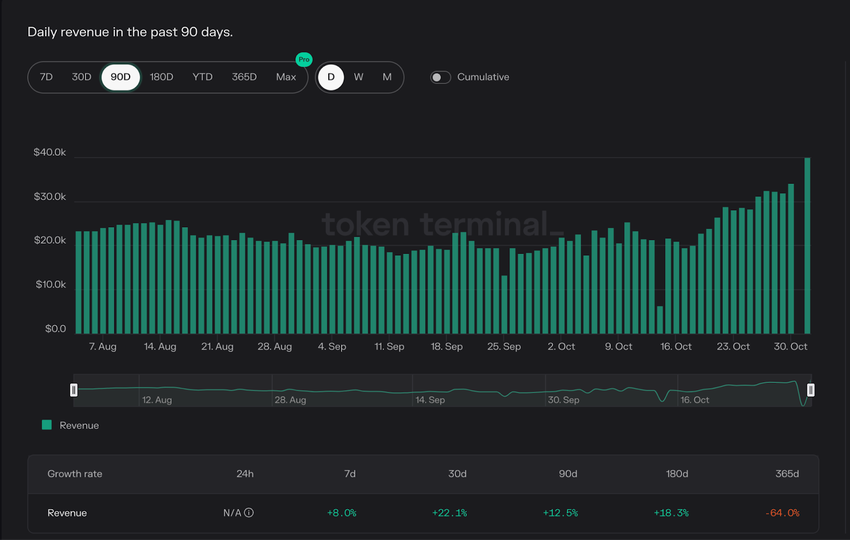Switch granularity to weekly (W)
Viewport: 850px width, 540px height.
coord(358,77)
